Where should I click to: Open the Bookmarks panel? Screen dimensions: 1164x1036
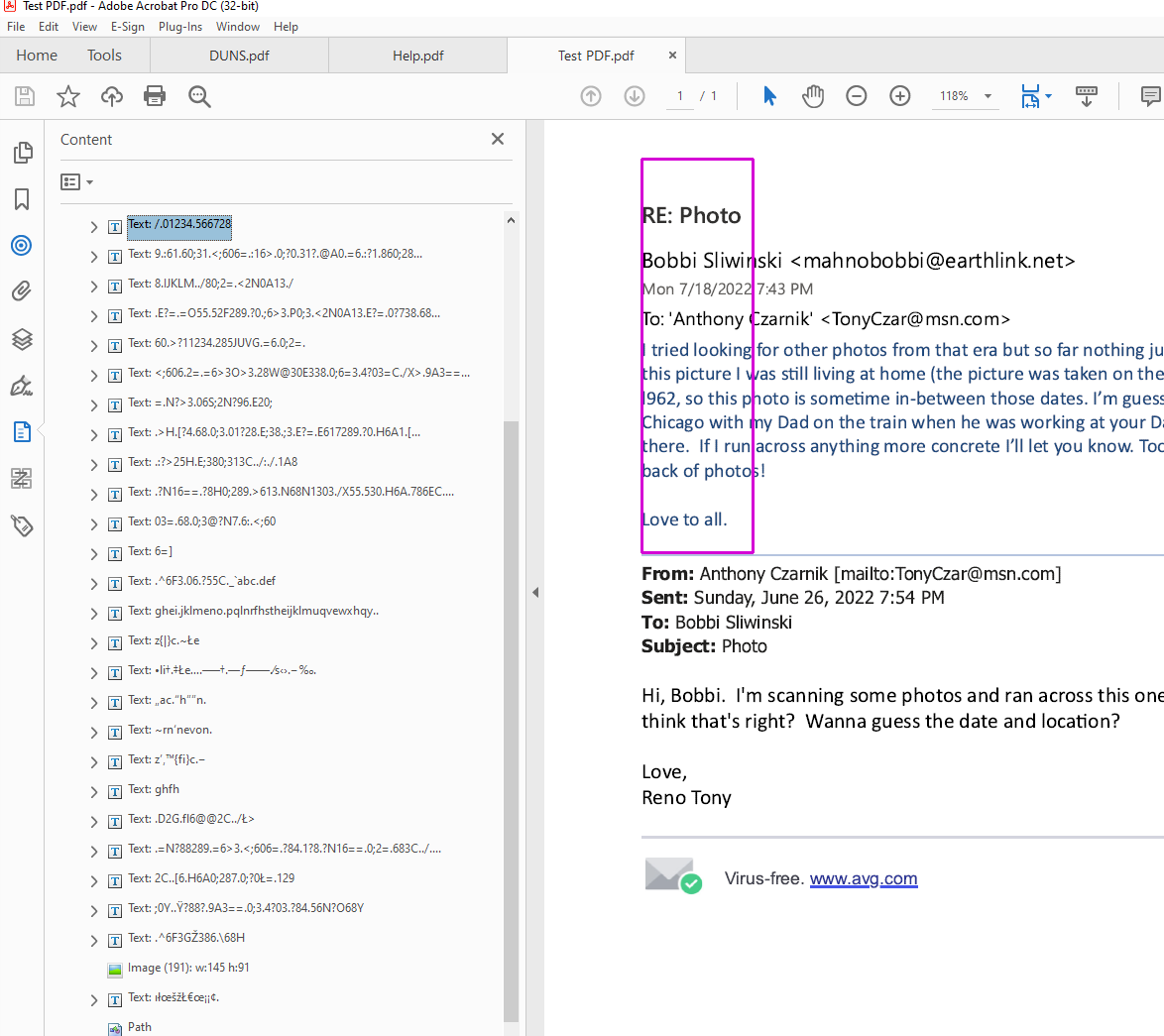click(x=22, y=198)
